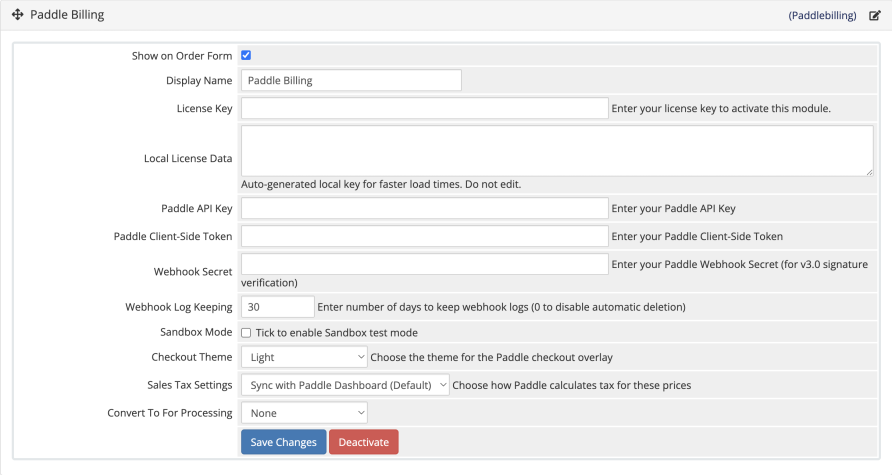The height and width of the screenshot is (475, 892).
Task: Click inside the Local License Data textarea
Action: pyautogui.click(x=557, y=151)
